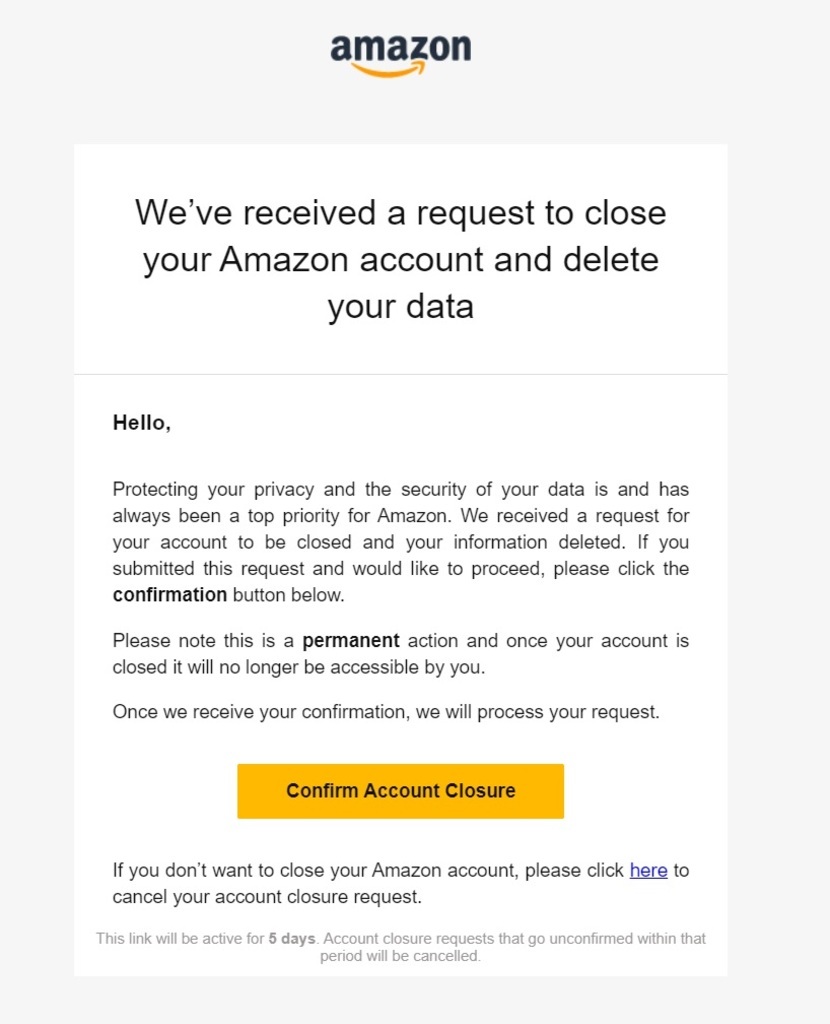Click the Confirm Account Closure button
Viewport: 830px width, 1024px height.
point(400,791)
